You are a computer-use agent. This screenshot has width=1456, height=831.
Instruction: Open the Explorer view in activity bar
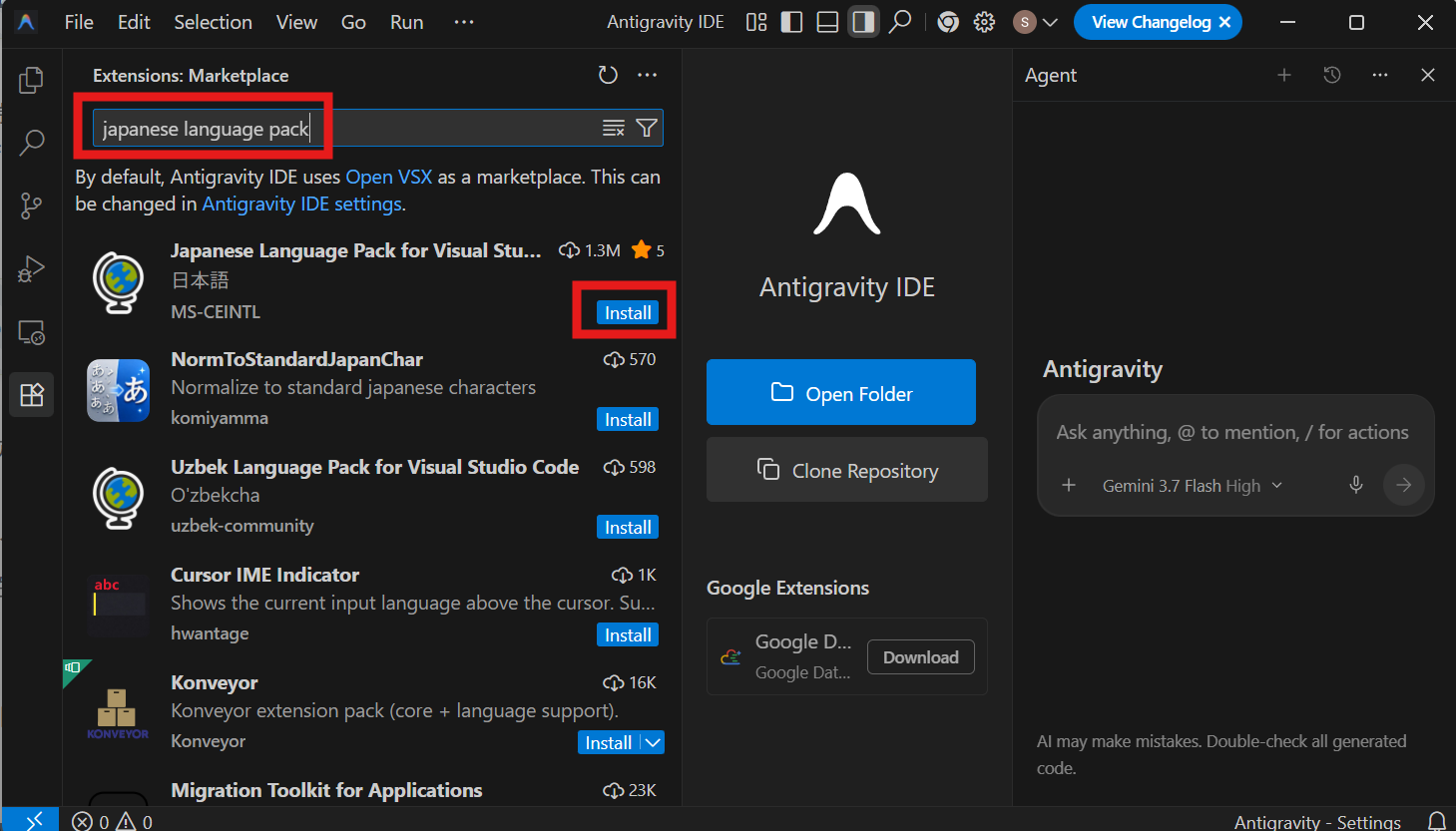(32, 80)
